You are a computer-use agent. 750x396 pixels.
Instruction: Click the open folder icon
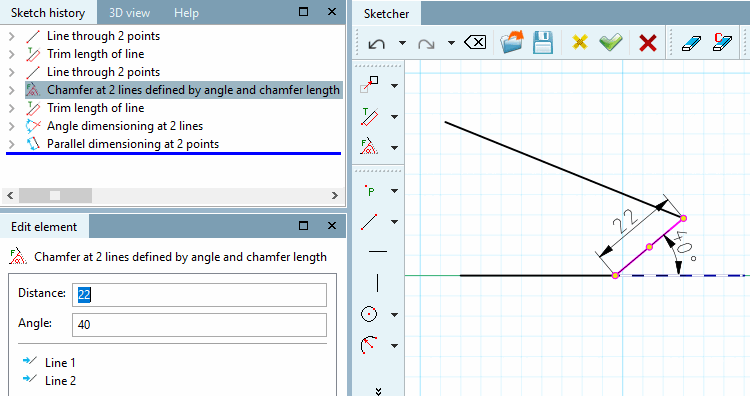coord(511,43)
